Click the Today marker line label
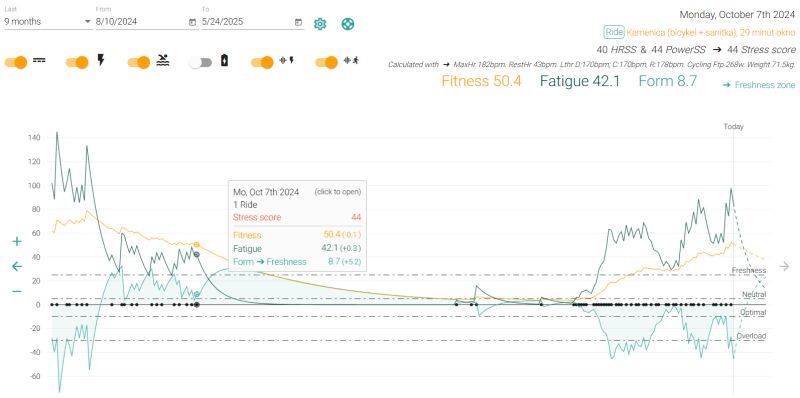This screenshot has width=800, height=398. (734, 127)
